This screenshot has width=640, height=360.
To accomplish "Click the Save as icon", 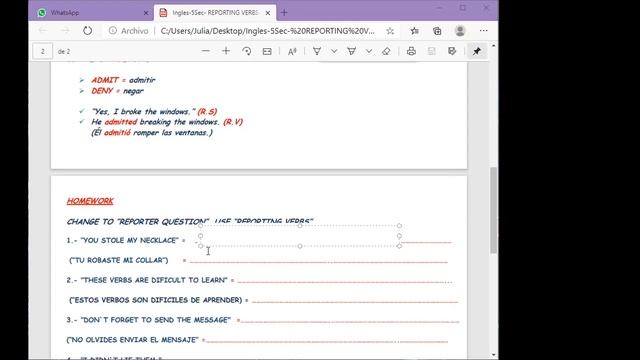I will 452,51.
